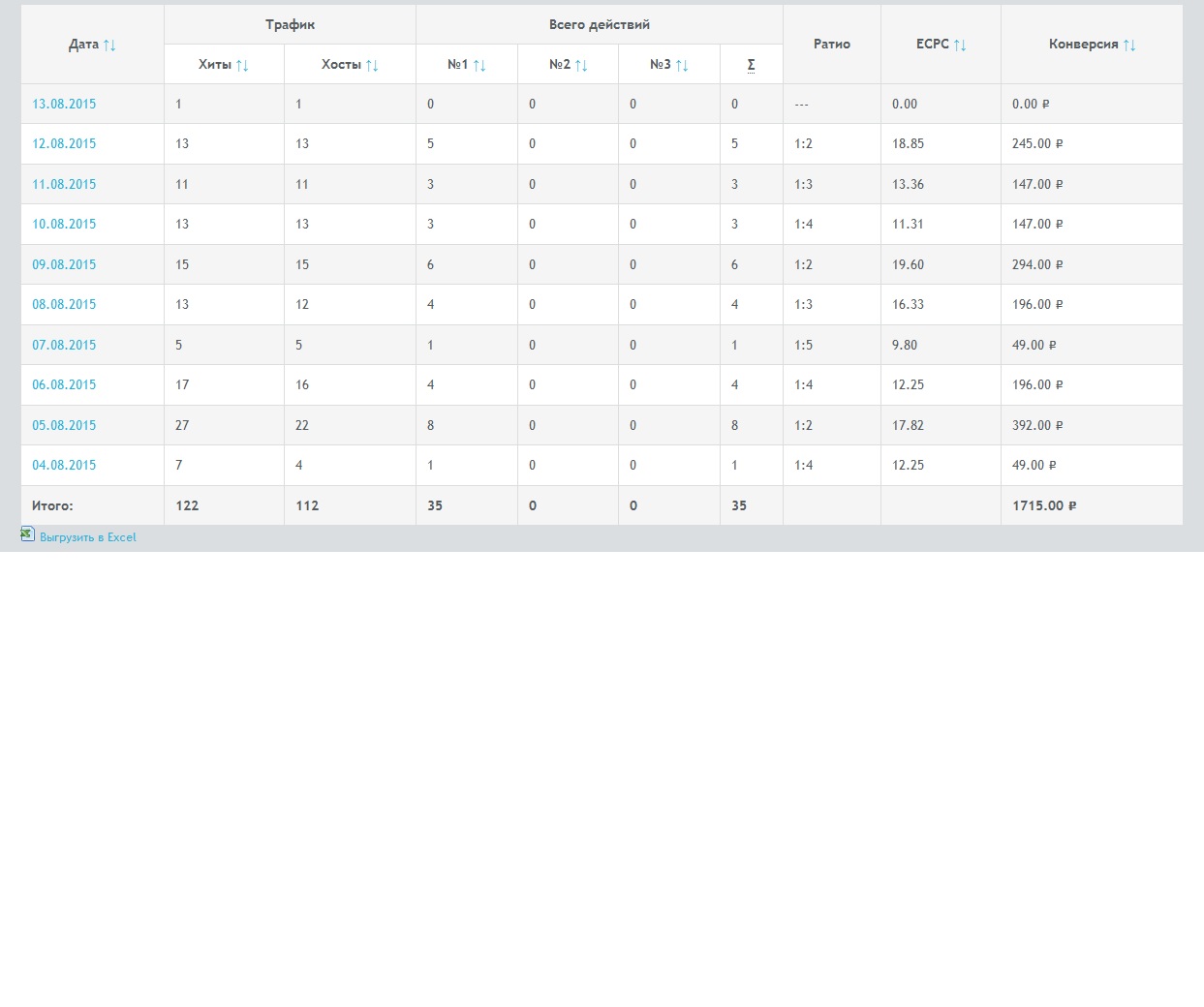Screen dimensions: 1204x1007
Task: Open the Выгрузить в Excel link
Action: tap(88, 537)
